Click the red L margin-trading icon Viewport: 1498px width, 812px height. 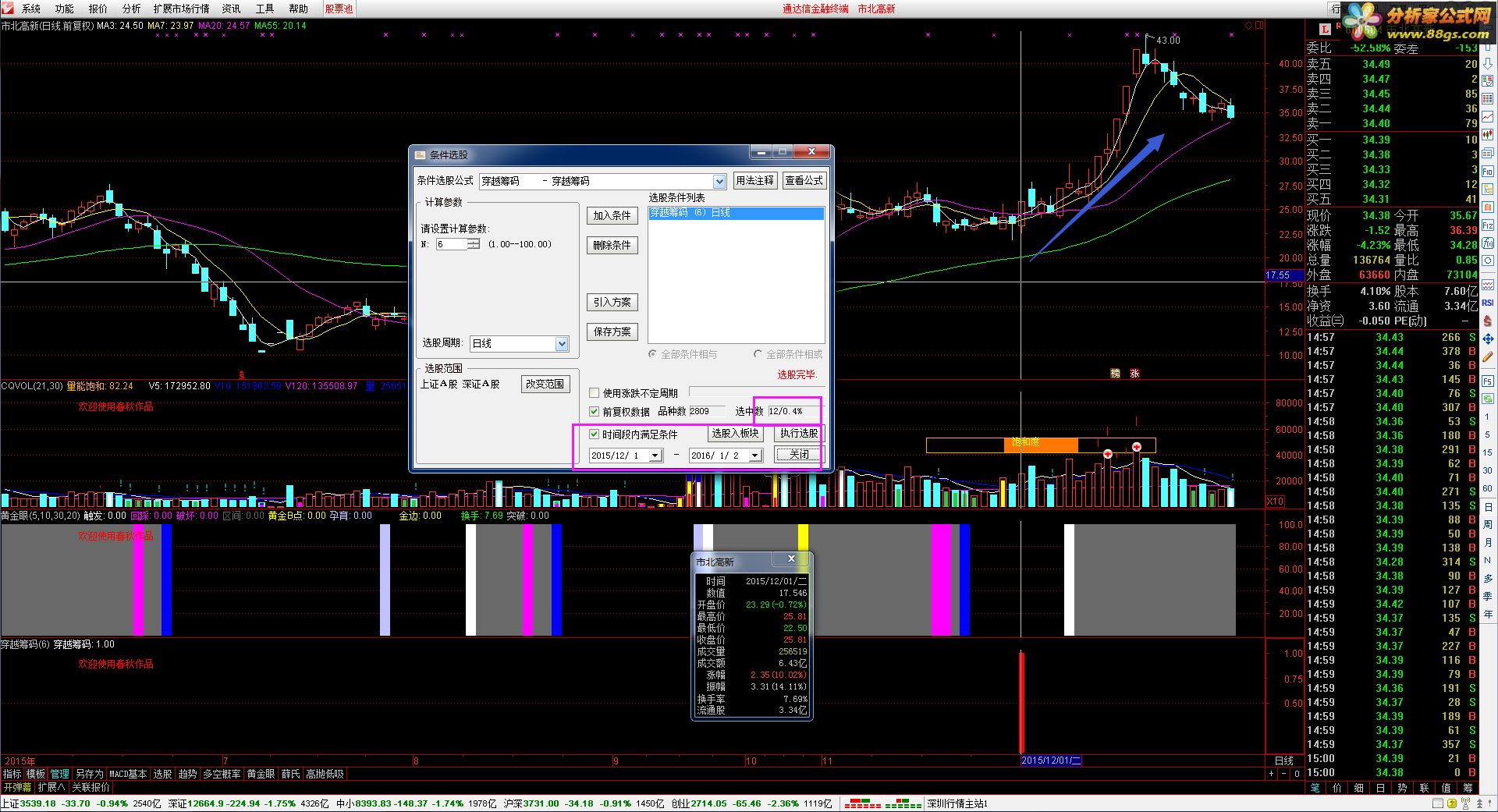(x=1325, y=29)
